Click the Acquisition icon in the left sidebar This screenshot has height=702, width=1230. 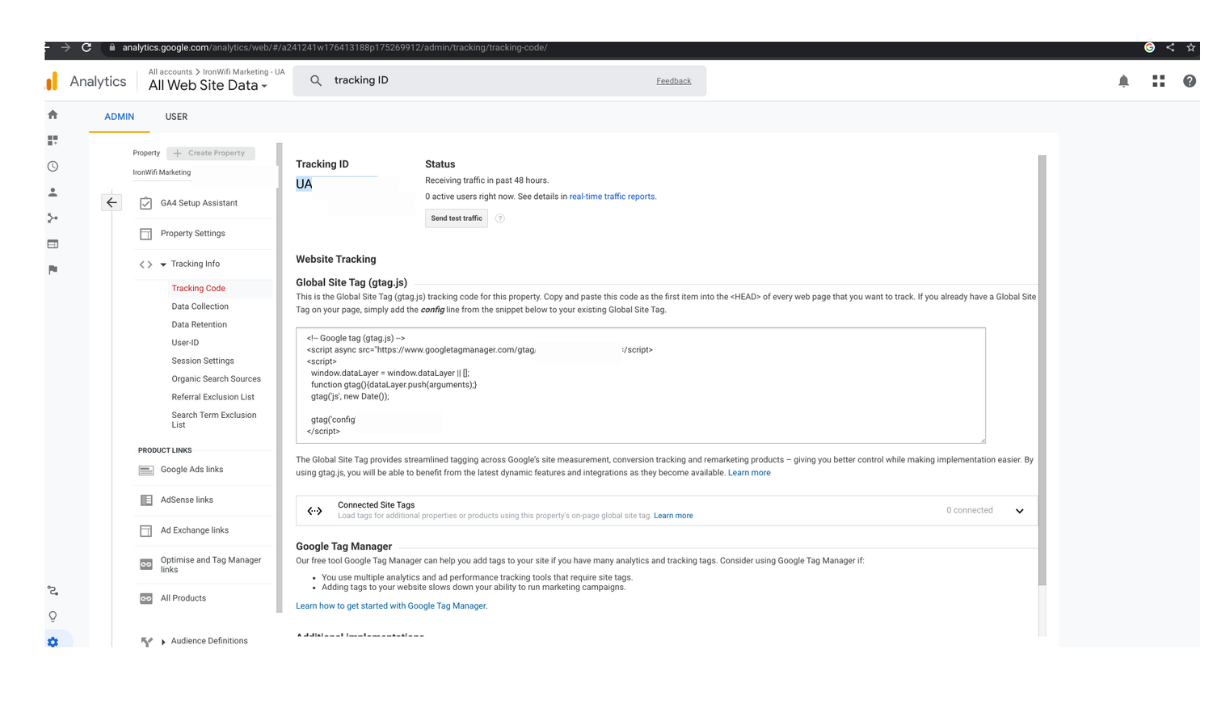point(52,217)
